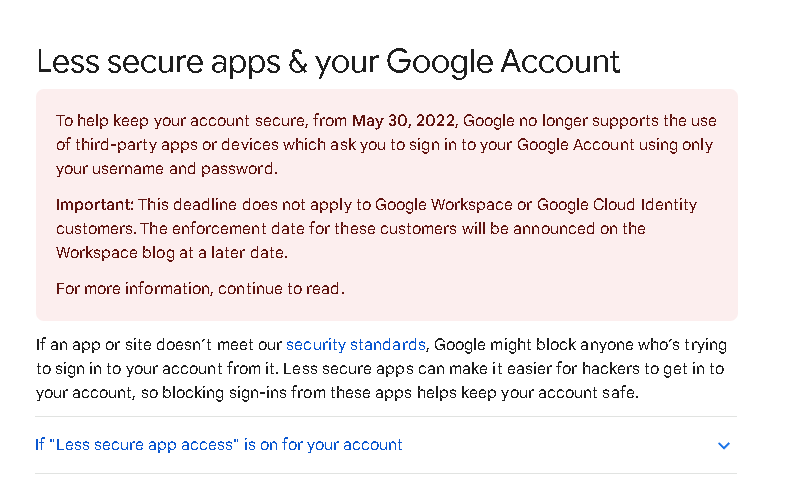The width and height of the screenshot is (792, 487).
Task: Click the bold "Important:" label
Action: [x=94, y=205]
